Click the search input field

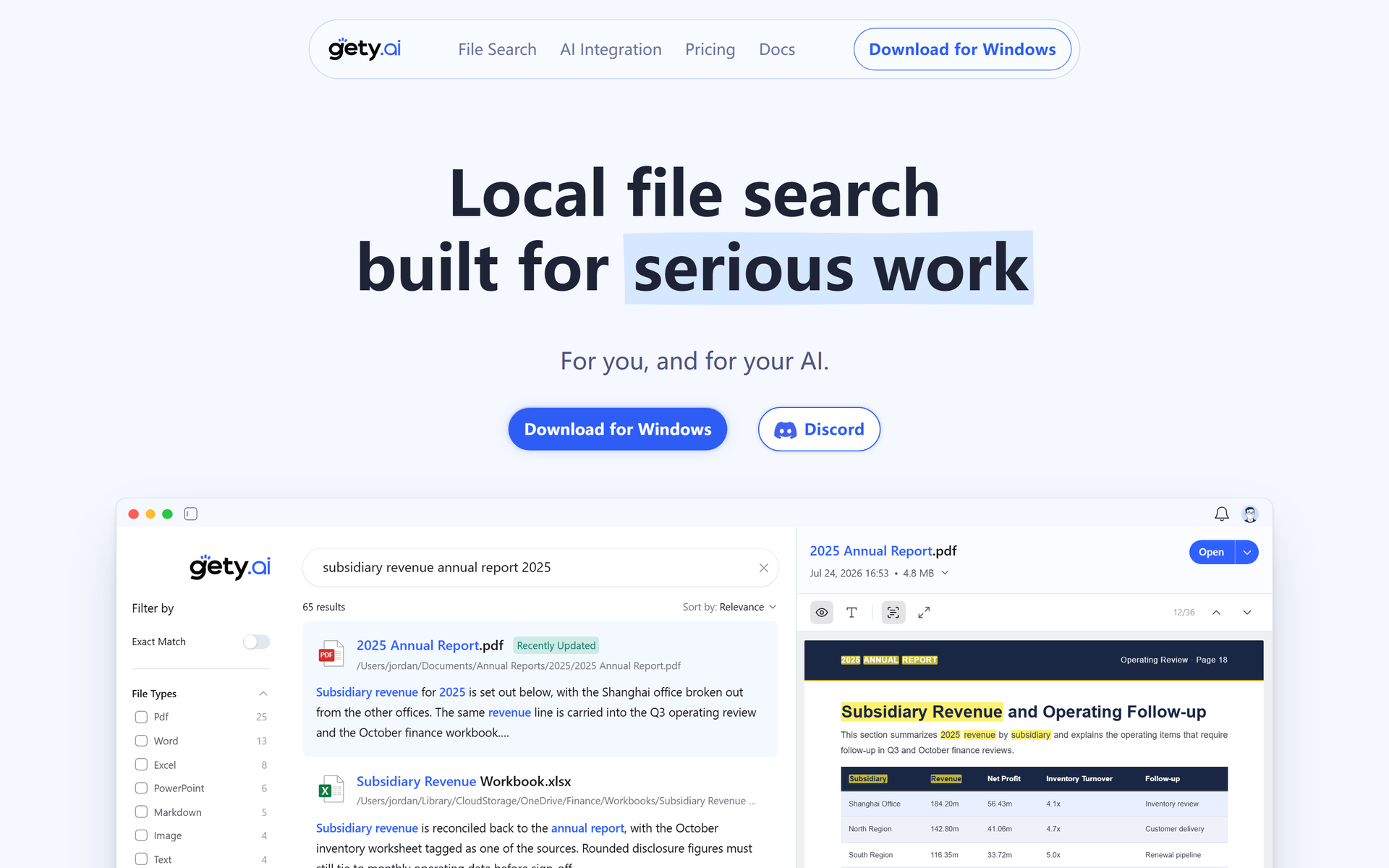pyautogui.click(x=540, y=568)
